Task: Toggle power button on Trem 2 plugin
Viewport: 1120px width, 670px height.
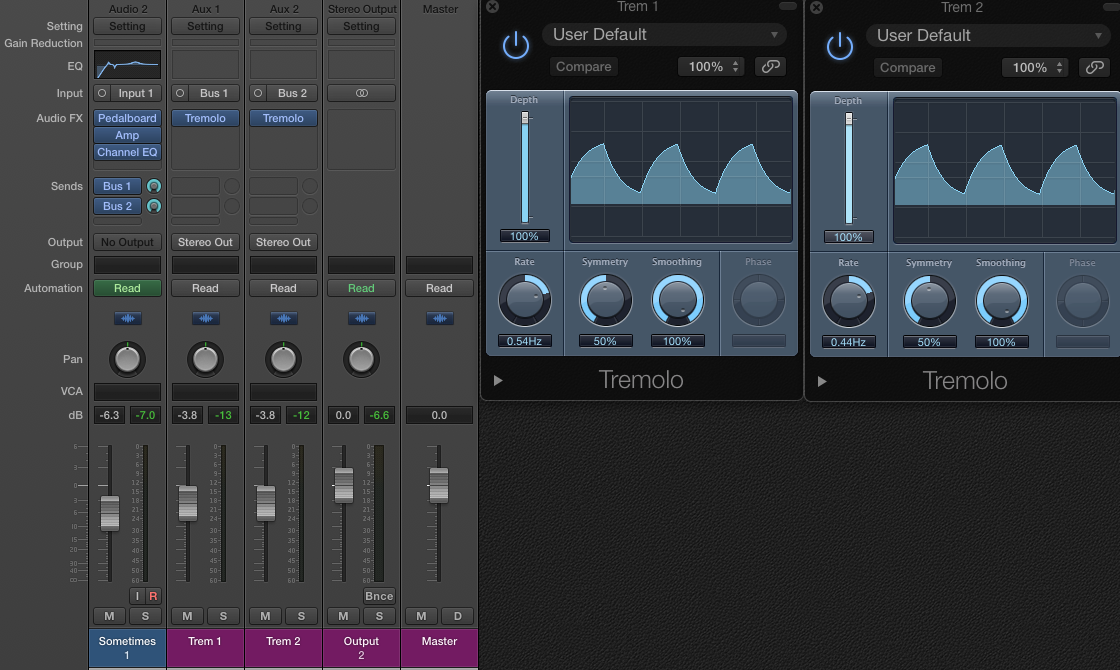Action: point(839,46)
